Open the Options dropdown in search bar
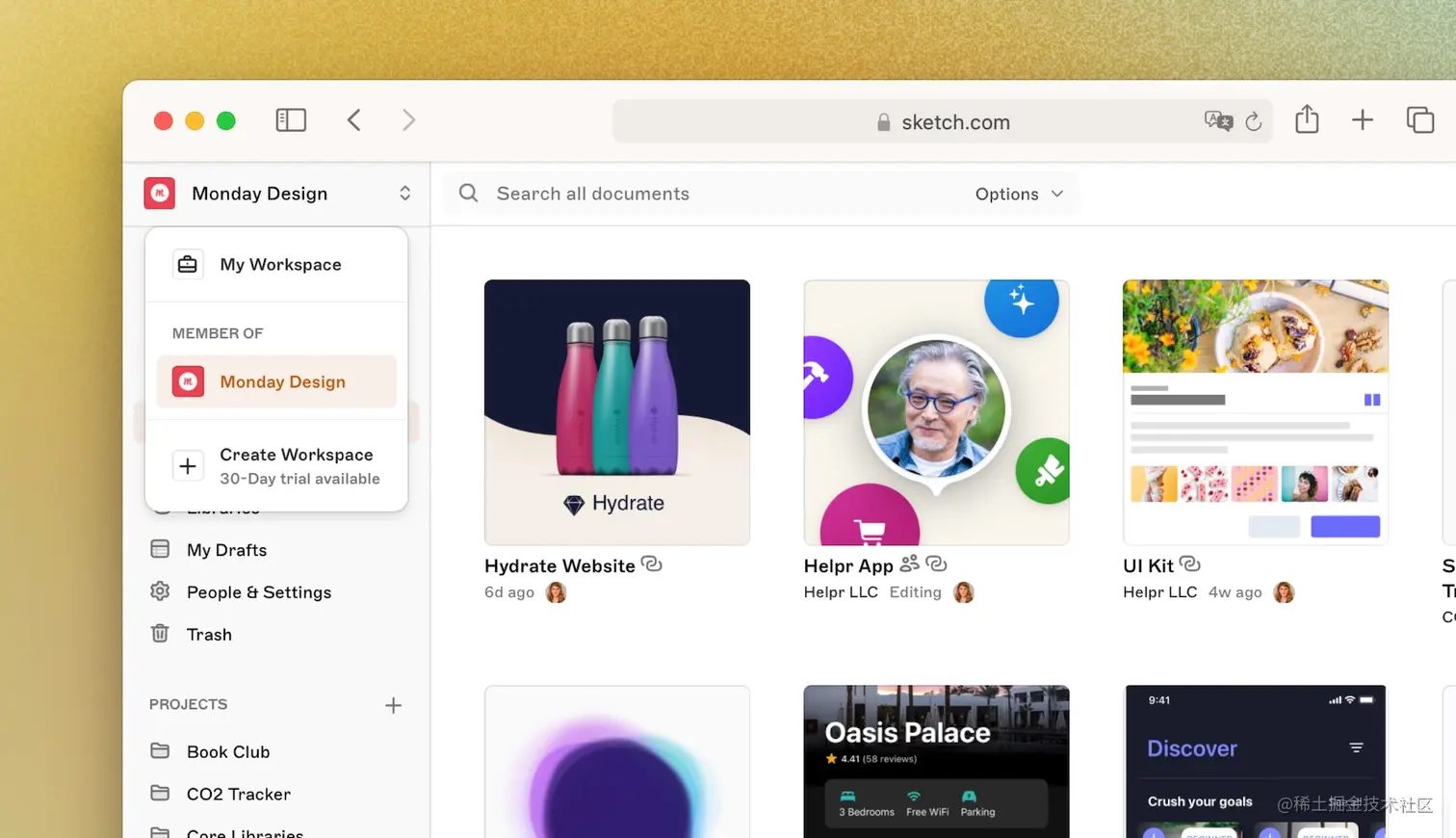The width and height of the screenshot is (1456, 838). [1019, 194]
